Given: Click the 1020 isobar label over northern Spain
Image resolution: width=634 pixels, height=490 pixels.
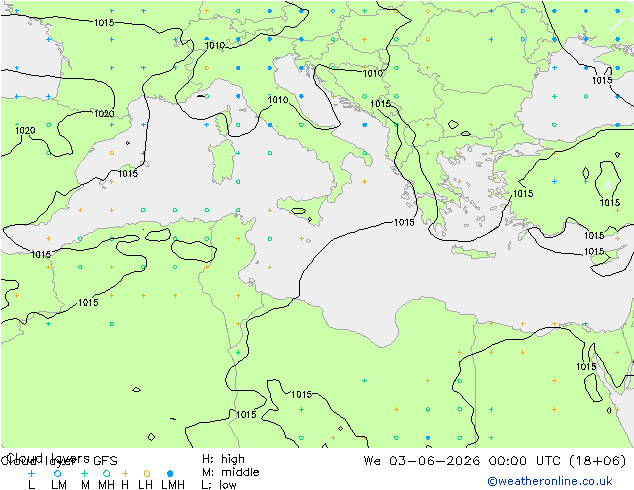Looking at the screenshot, I should [25, 130].
